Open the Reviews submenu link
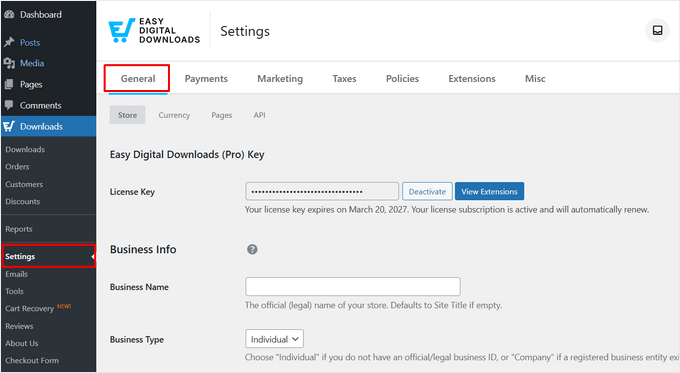 (x=19, y=326)
